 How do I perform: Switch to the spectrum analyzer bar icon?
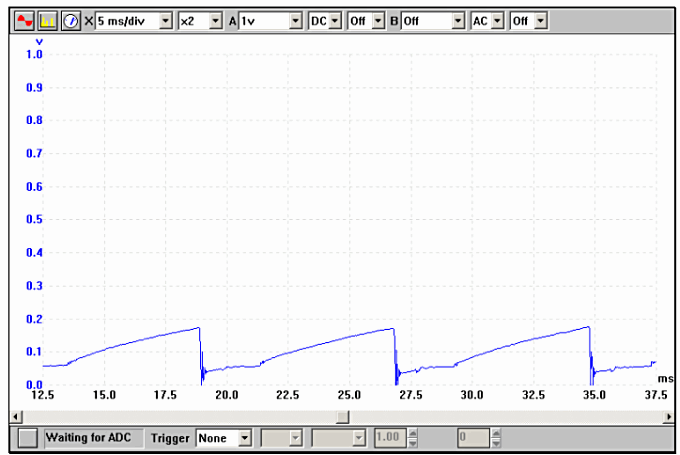click(47, 20)
